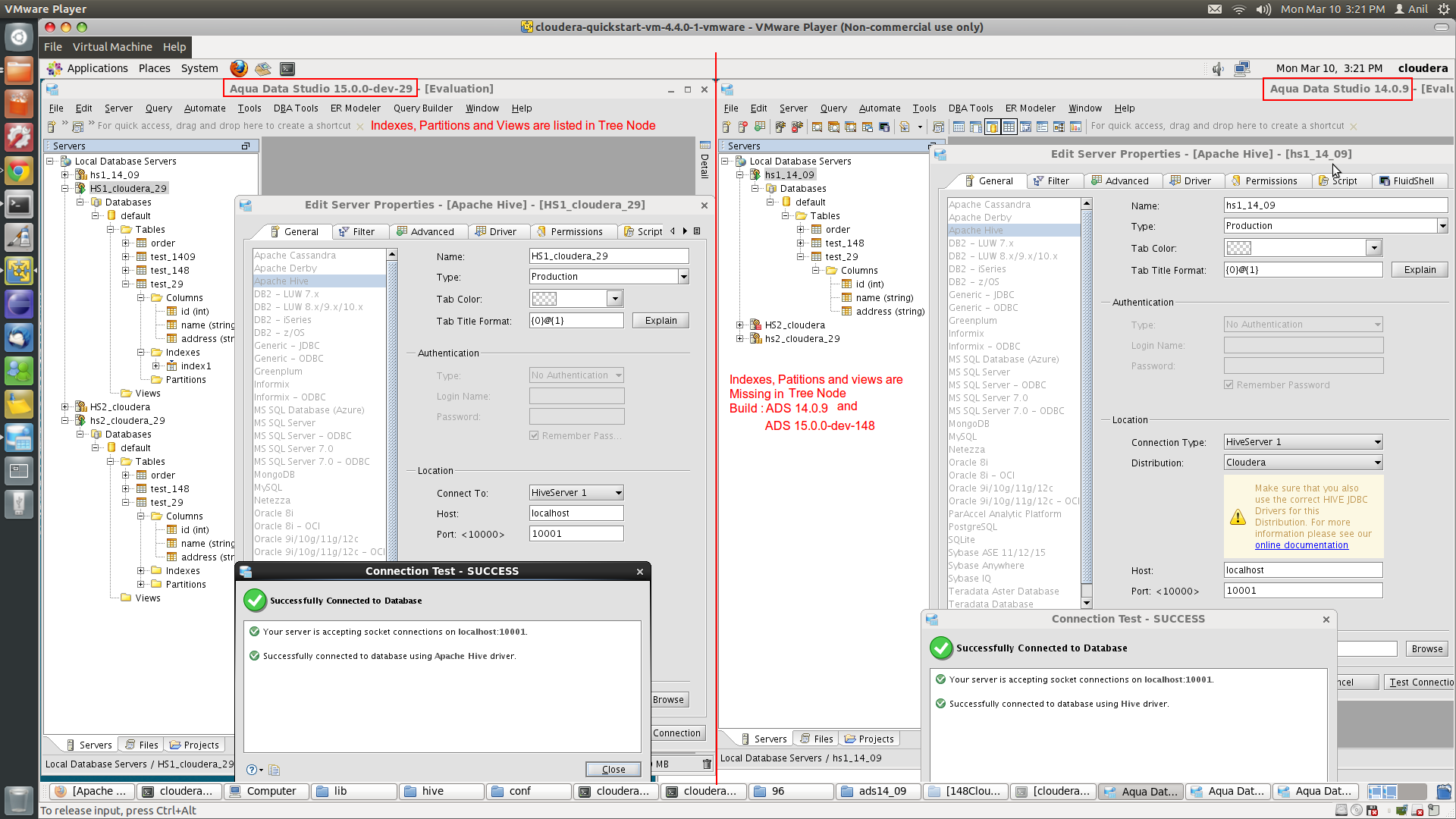
Task: Open the Places menu in GNOME panel
Action: (154, 68)
